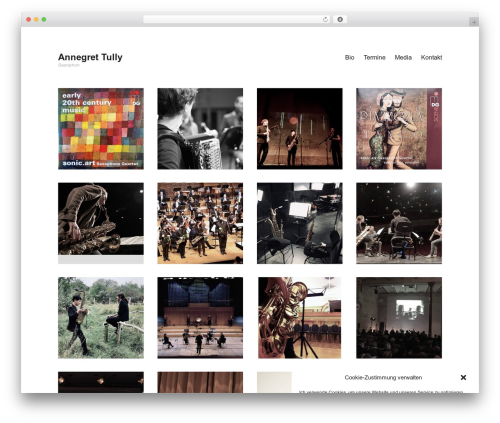Open the golden saxophone close-up photo

pyautogui.click(x=300, y=318)
